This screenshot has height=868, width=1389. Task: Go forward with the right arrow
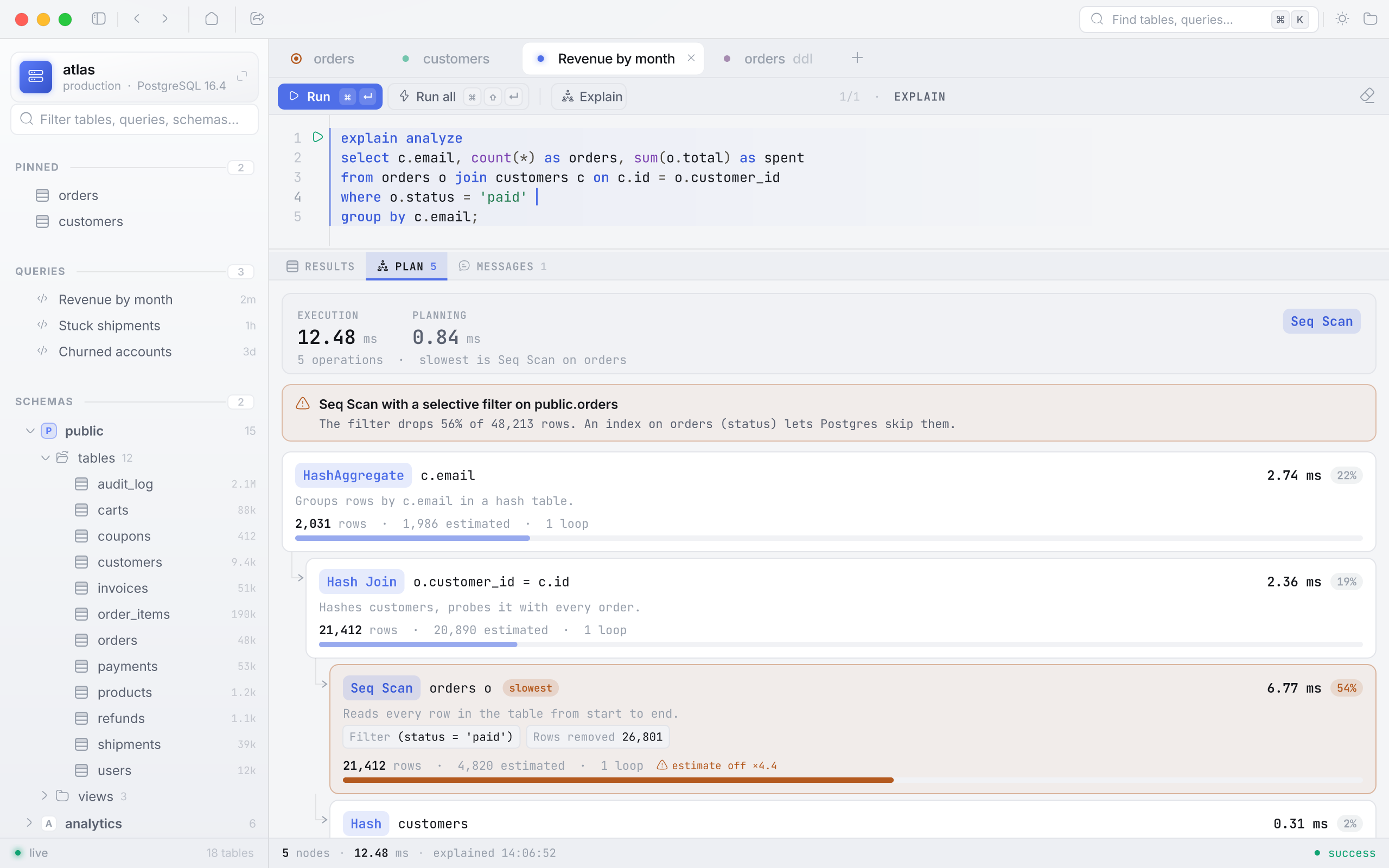[x=165, y=19]
